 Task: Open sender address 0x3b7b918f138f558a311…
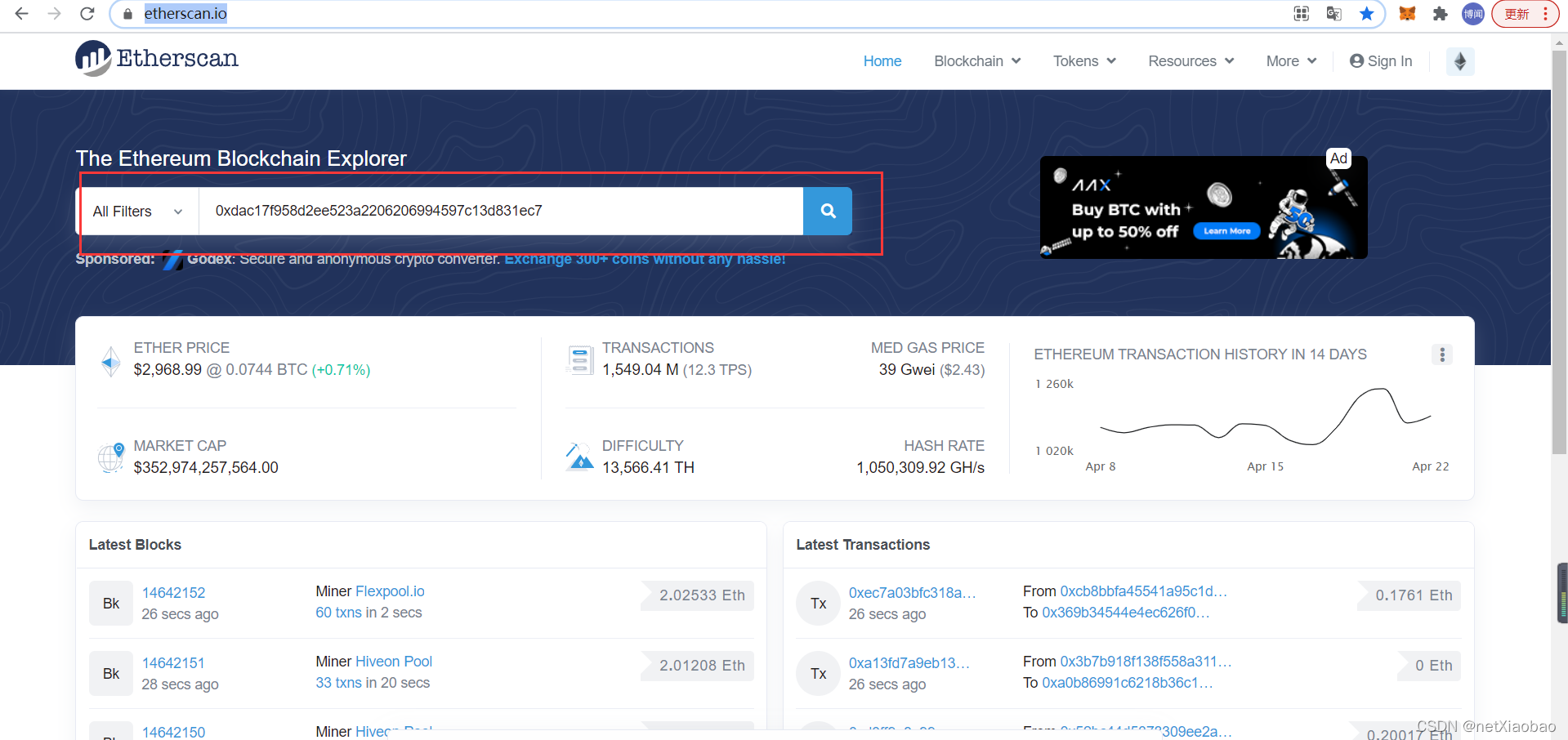[x=1146, y=662]
